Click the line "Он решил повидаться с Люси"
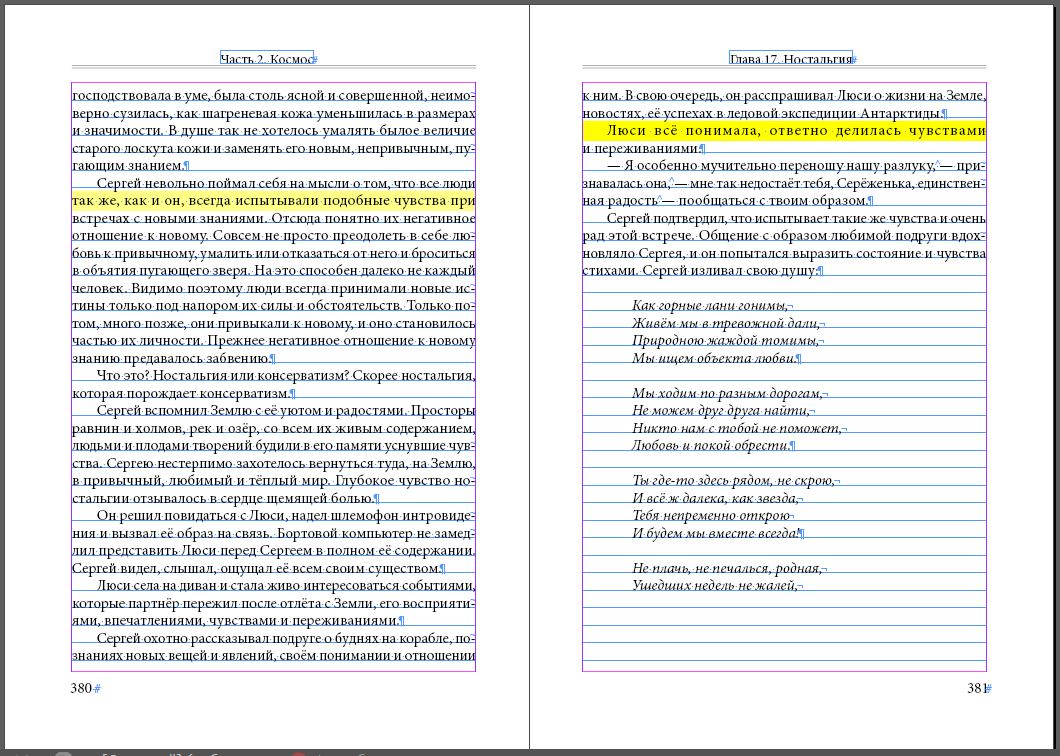The width and height of the screenshot is (1060, 756). tap(286, 516)
